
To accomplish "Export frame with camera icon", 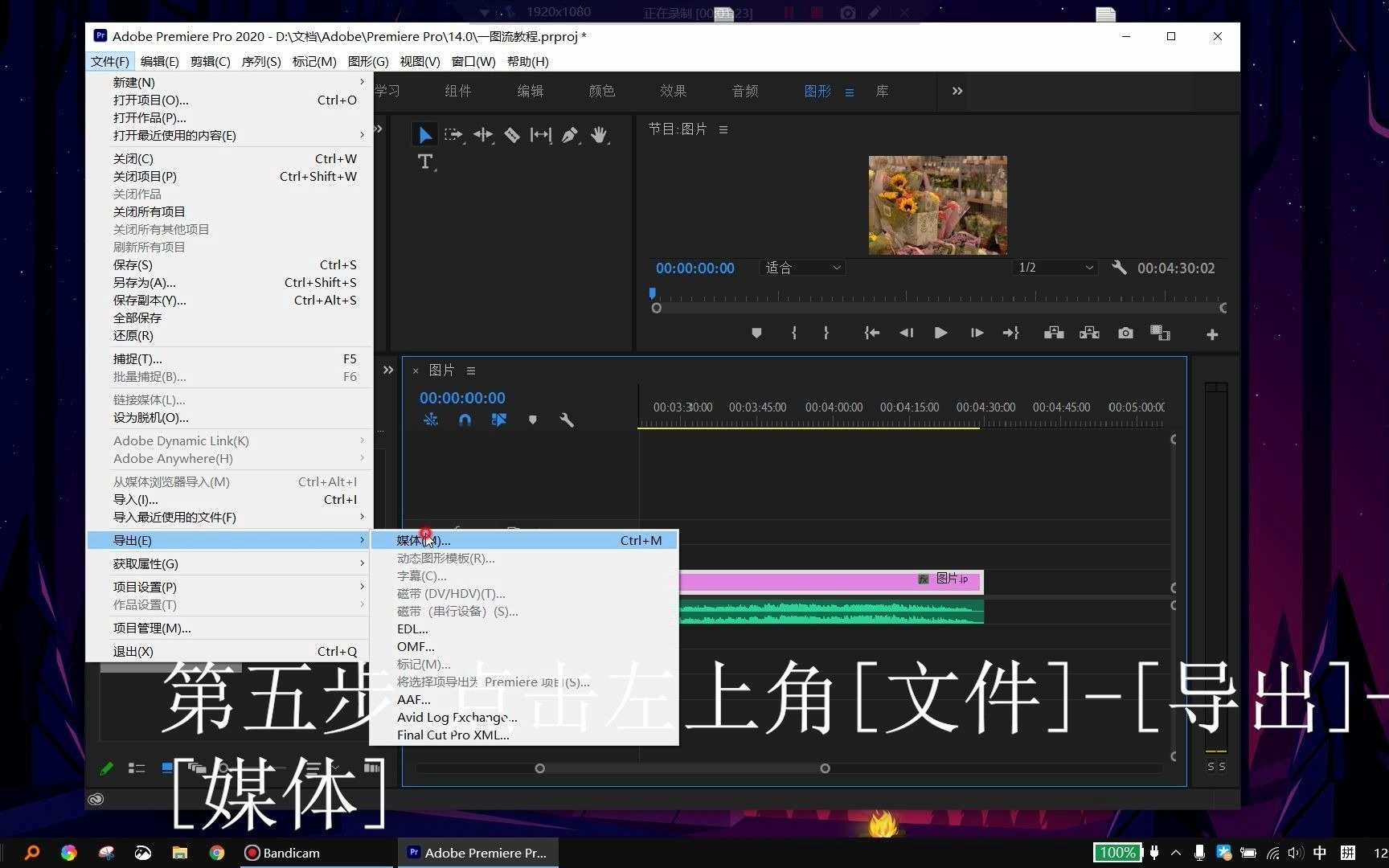I will coord(1125,333).
